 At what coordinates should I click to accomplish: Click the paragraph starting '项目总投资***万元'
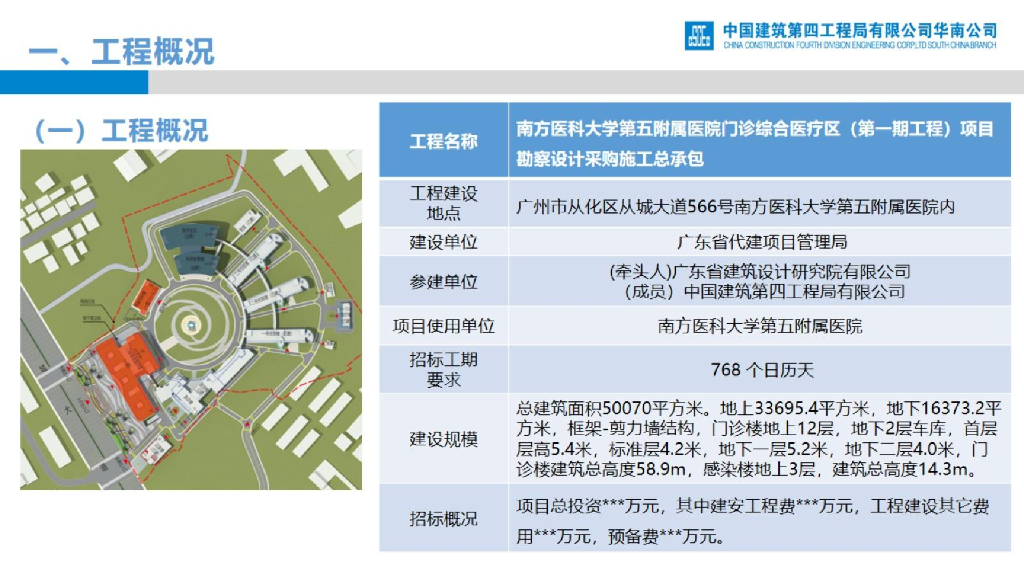[752, 521]
